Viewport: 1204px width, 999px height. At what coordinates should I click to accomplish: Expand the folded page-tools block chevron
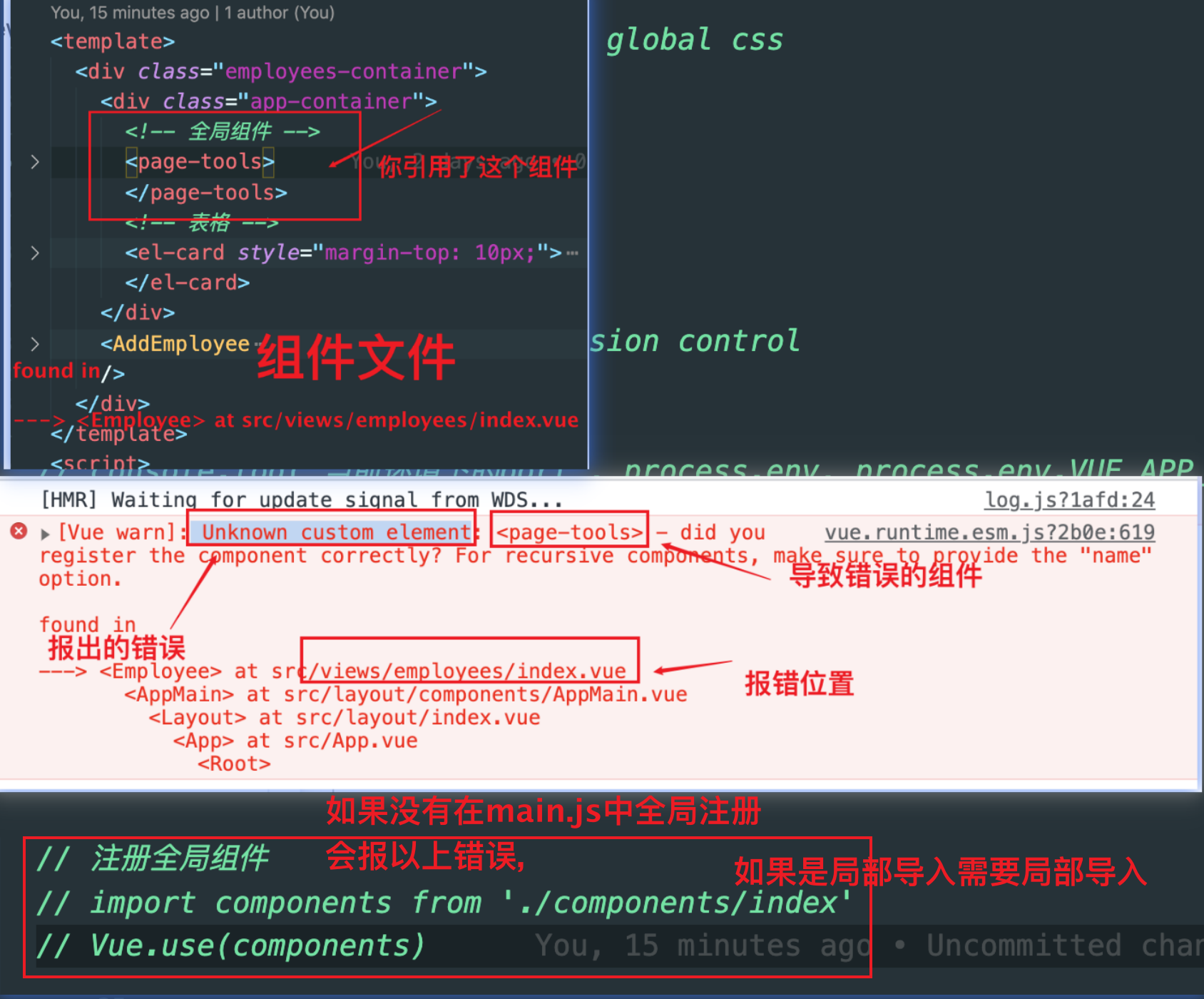point(35,162)
